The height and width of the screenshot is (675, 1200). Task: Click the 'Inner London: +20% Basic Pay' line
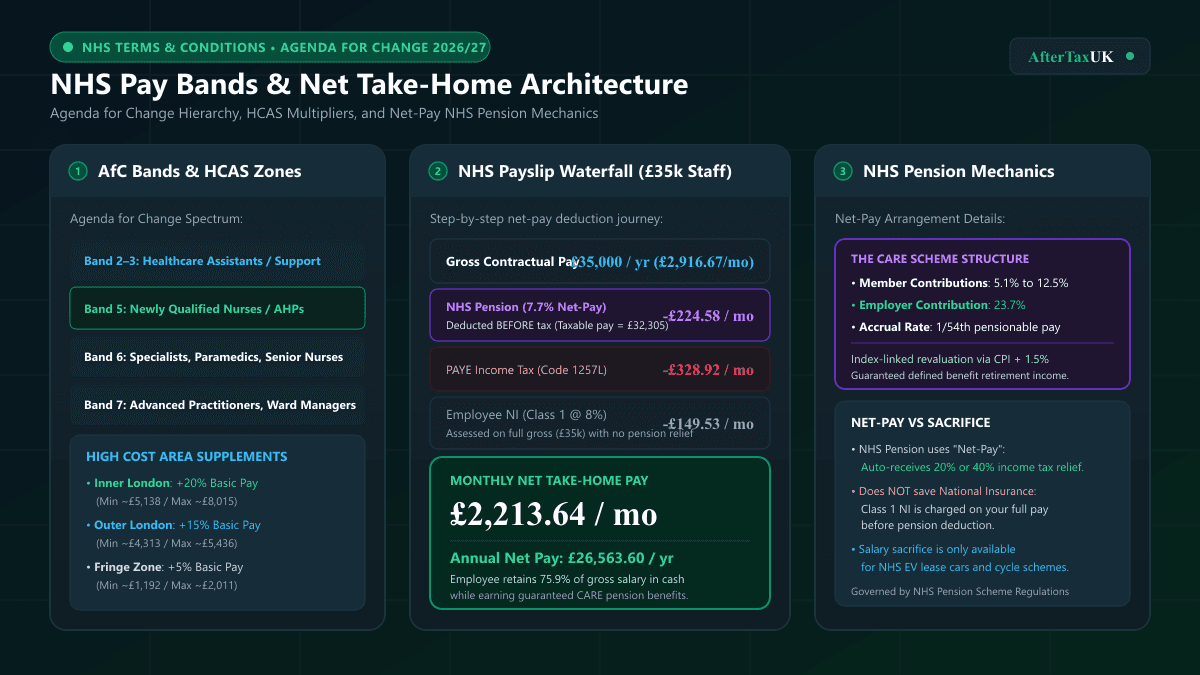[172, 483]
